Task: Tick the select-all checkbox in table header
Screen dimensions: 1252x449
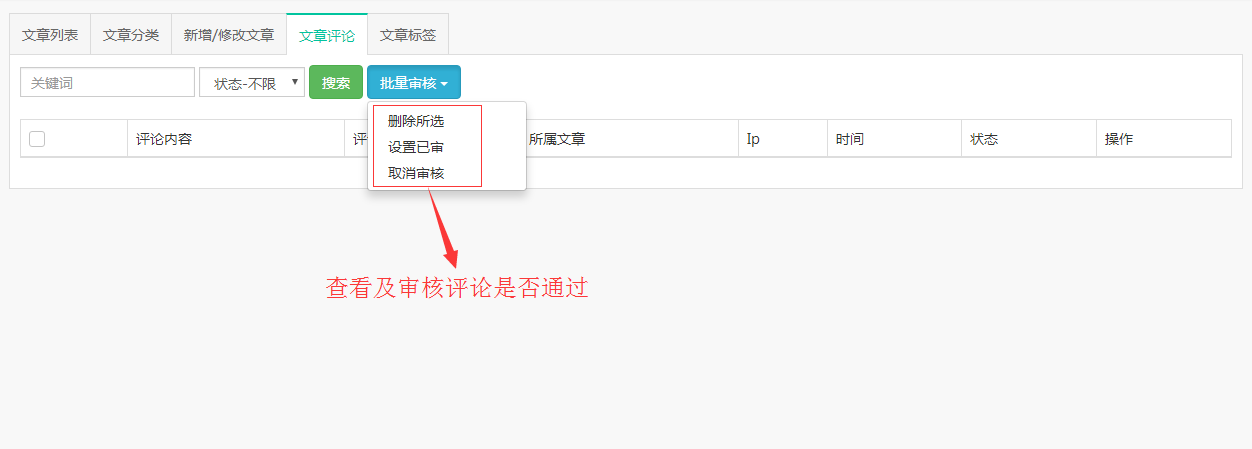Action: (37, 139)
